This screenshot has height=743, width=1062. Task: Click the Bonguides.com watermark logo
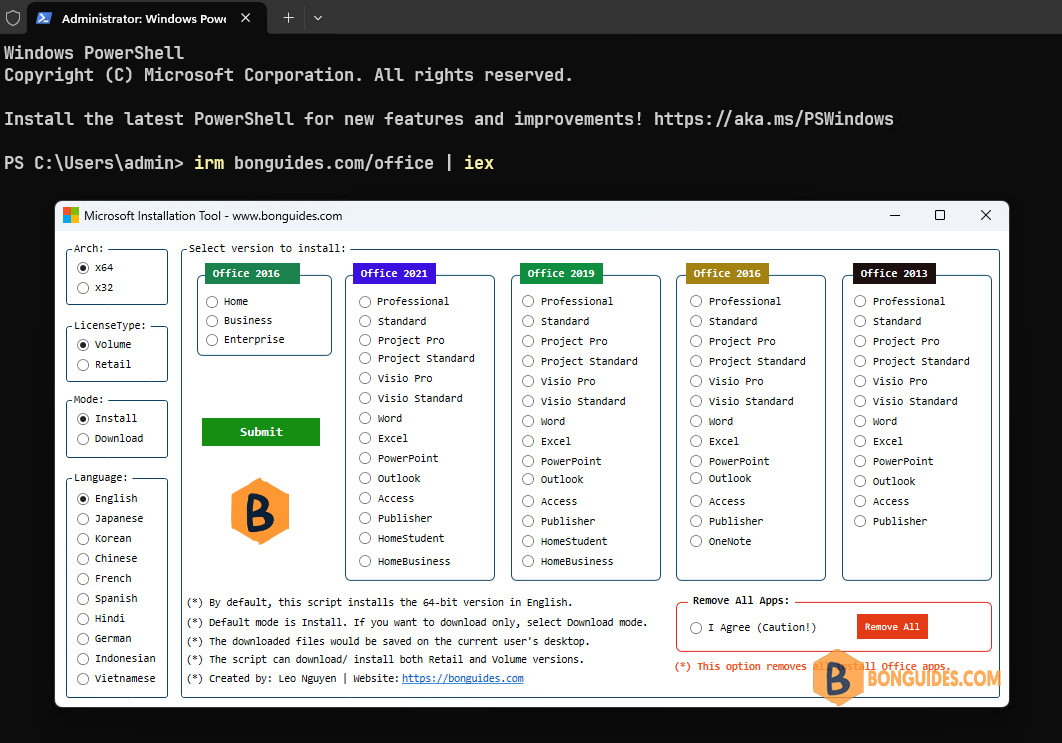point(906,677)
